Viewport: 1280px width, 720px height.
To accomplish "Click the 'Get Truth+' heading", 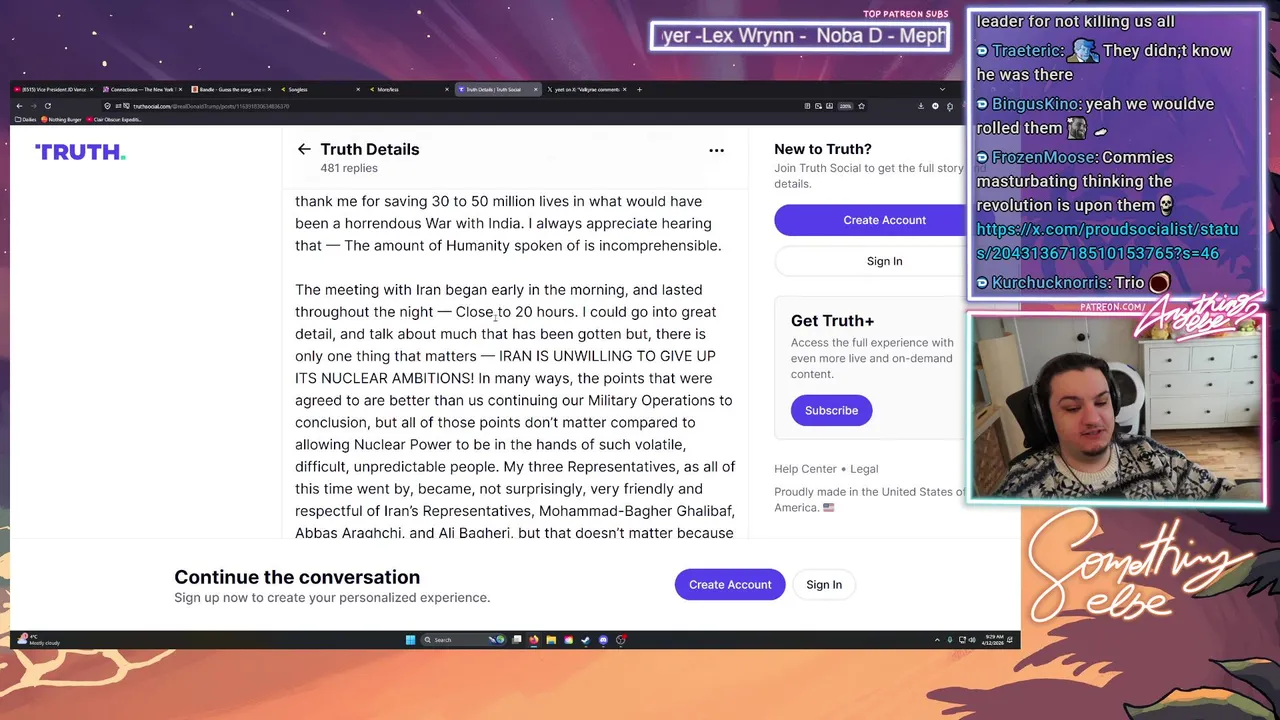I will pyautogui.click(x=832, y=320).
